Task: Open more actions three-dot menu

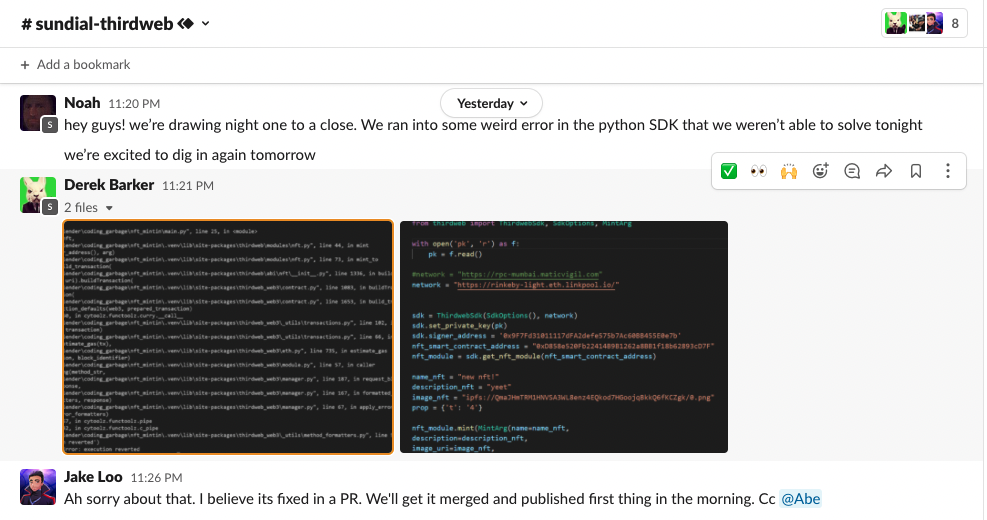Action: (x=948, y=171)
